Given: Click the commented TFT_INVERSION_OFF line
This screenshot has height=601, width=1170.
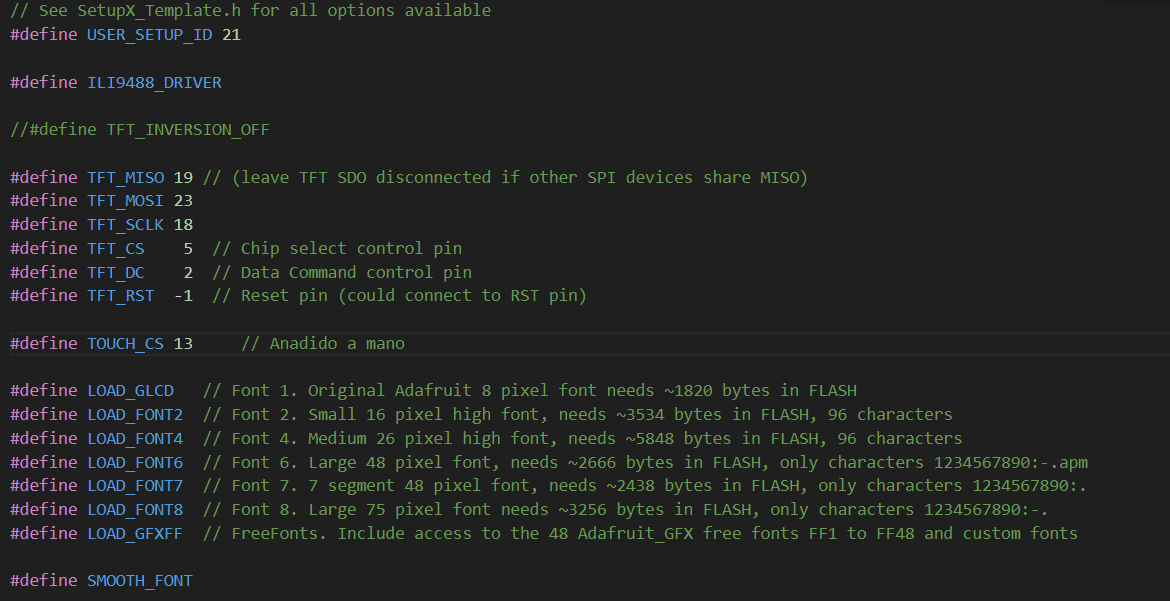Looking at the screenshot, I should (140, 130).
